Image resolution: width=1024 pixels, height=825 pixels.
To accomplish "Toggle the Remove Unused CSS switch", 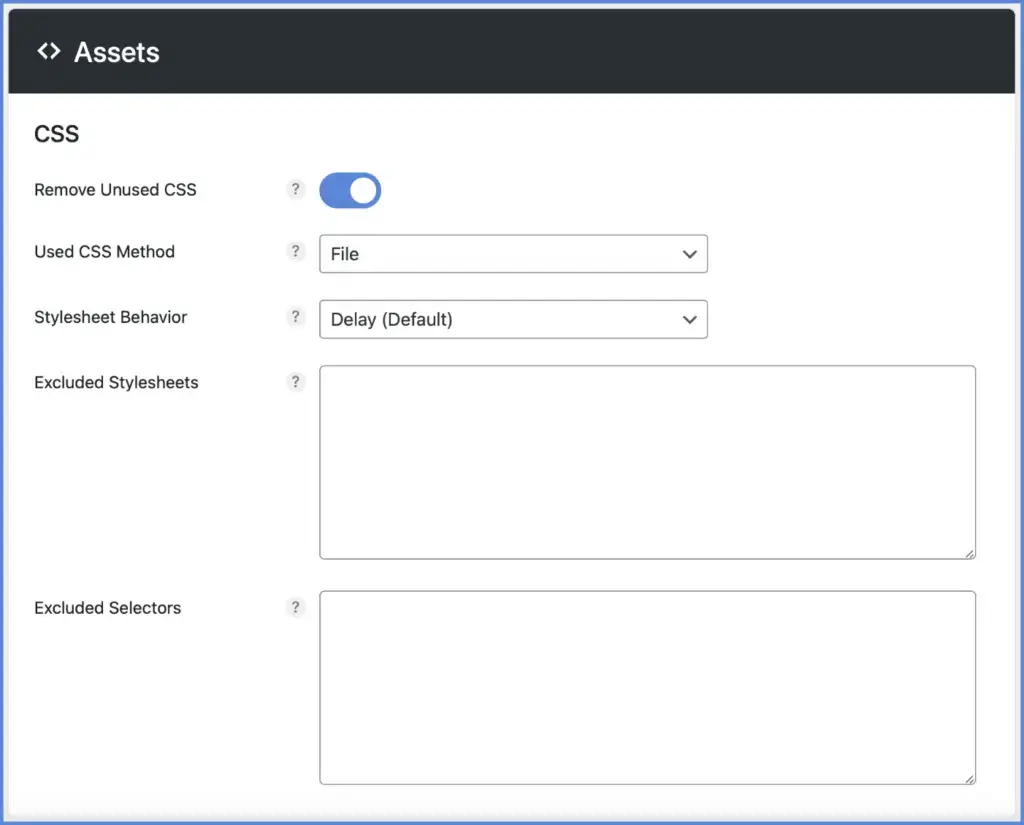I will tap(350, 190).
